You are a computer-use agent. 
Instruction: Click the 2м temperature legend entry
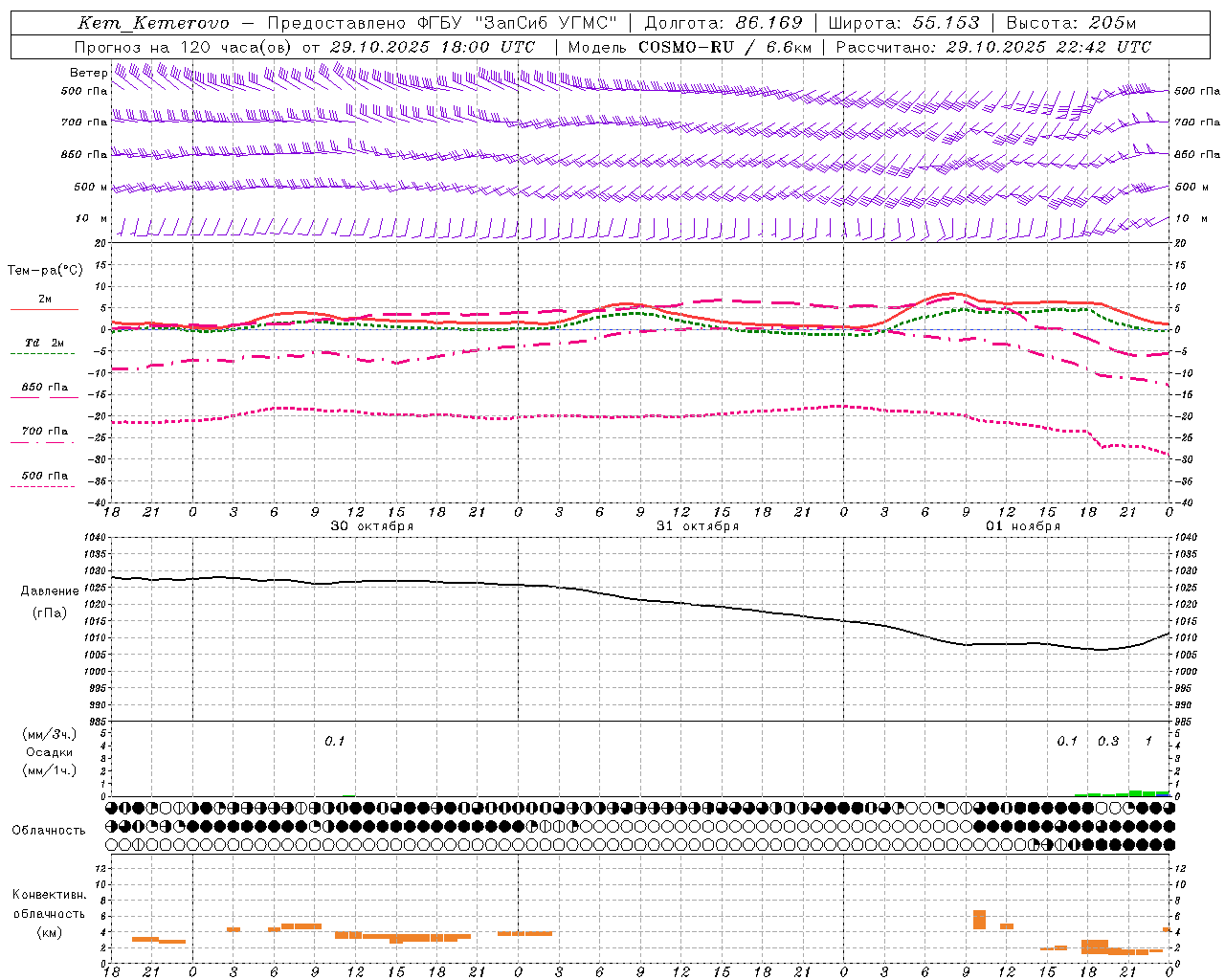tap(45, 300)
